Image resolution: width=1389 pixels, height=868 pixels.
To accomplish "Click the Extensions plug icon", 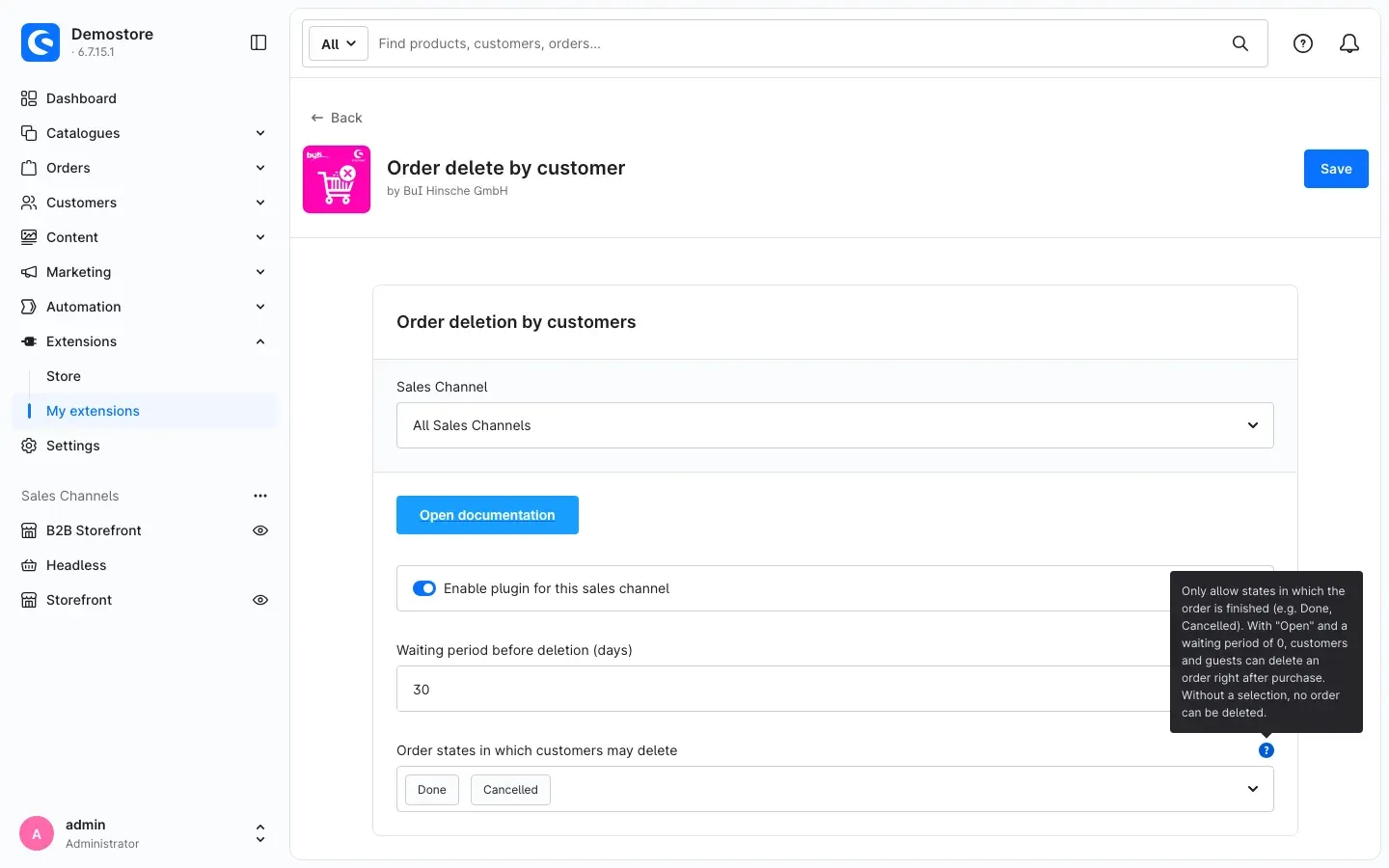I will coord(29,341).
